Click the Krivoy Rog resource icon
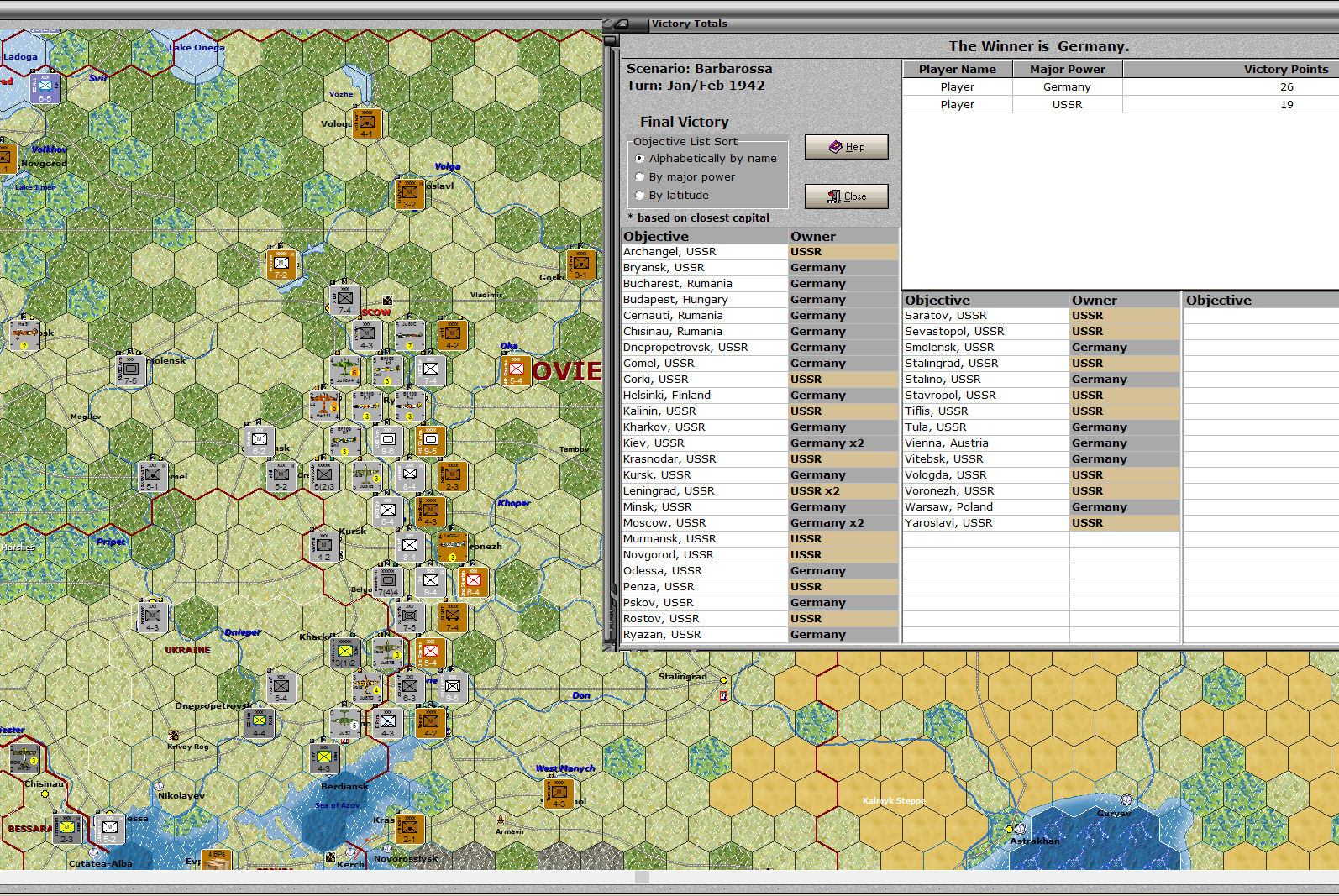1339x896 pixels. tap(173, 736)
